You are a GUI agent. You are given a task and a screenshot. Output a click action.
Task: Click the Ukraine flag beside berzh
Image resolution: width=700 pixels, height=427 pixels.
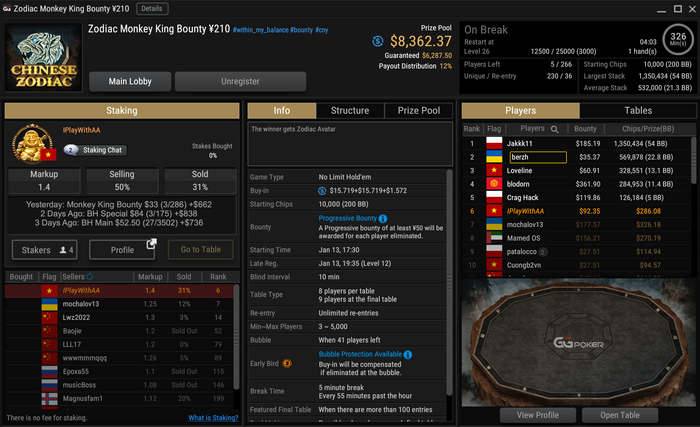tap(494, 157)
